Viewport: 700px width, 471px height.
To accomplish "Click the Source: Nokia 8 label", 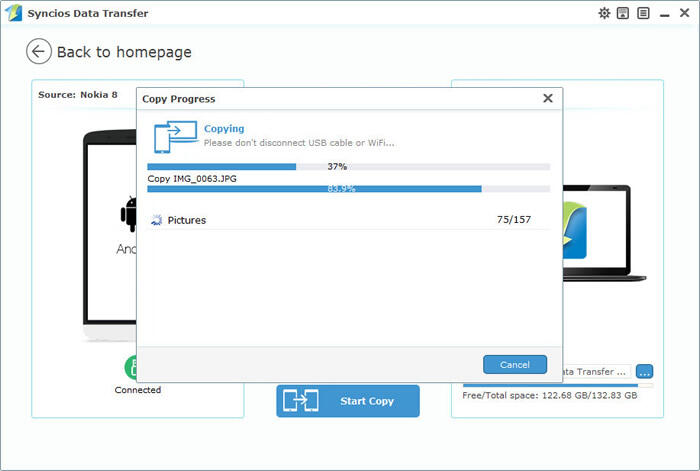I will click(78, 95).
